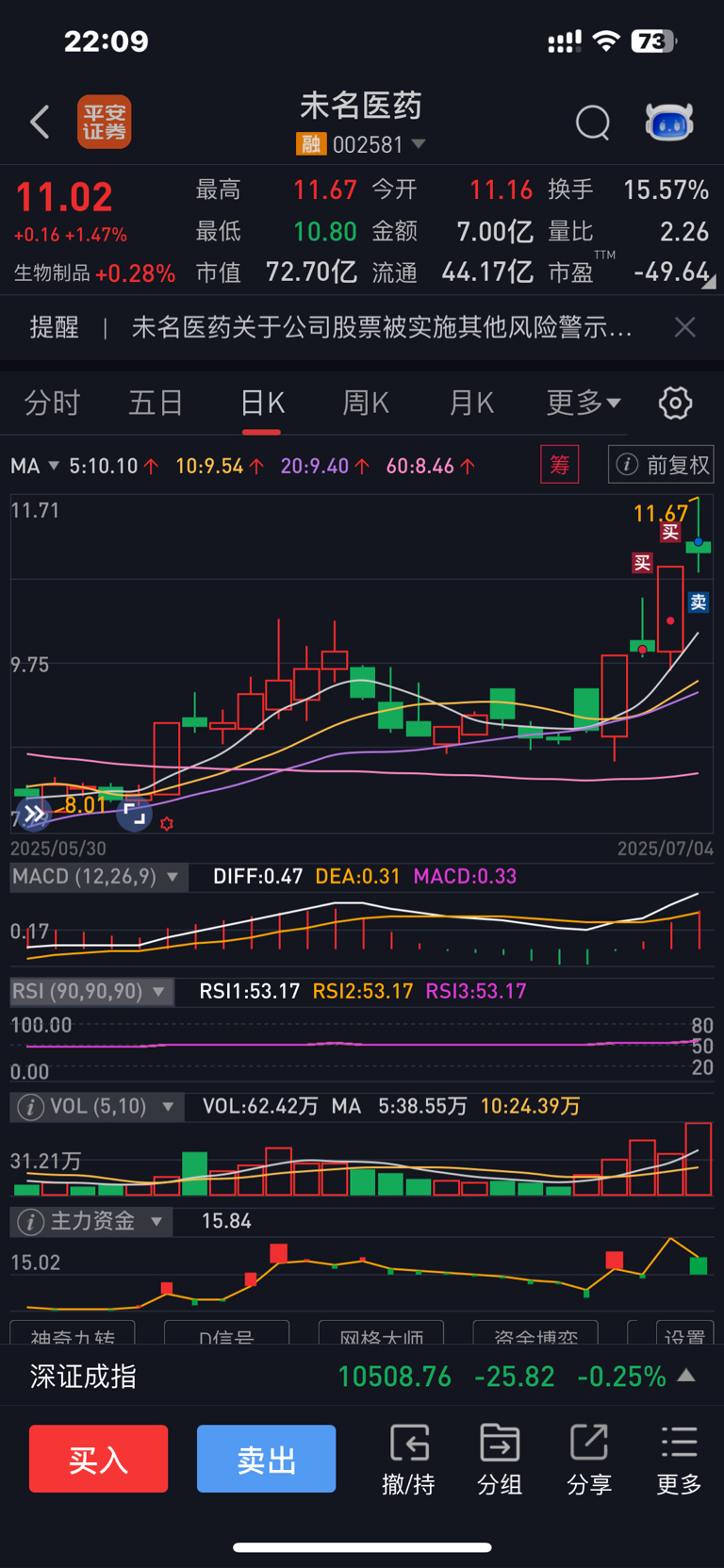Tap the largest volume bar on right
The height and width of the screenshot is (1568, 724).
699,1159
